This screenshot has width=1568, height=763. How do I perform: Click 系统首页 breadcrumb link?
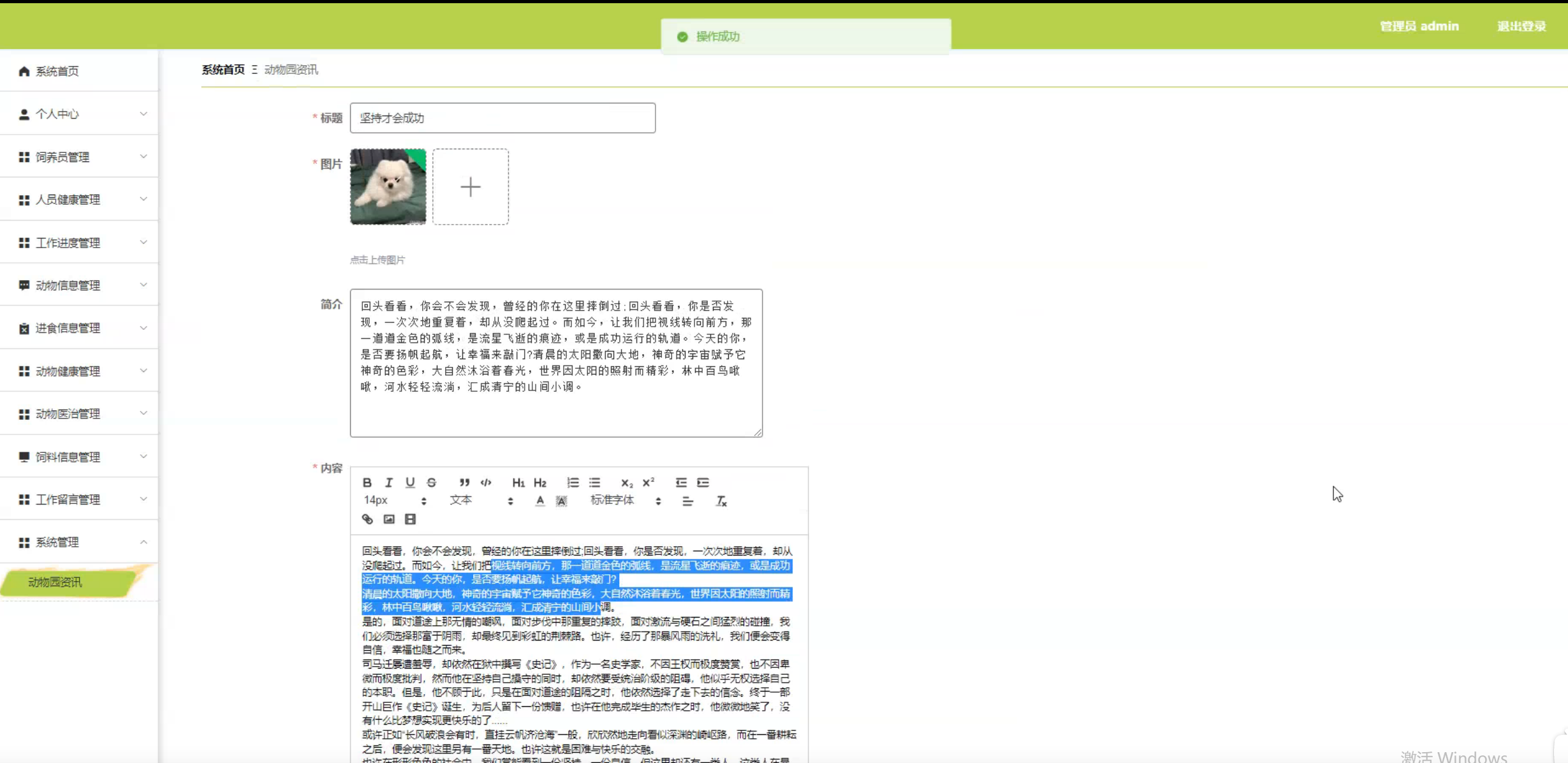223,70
